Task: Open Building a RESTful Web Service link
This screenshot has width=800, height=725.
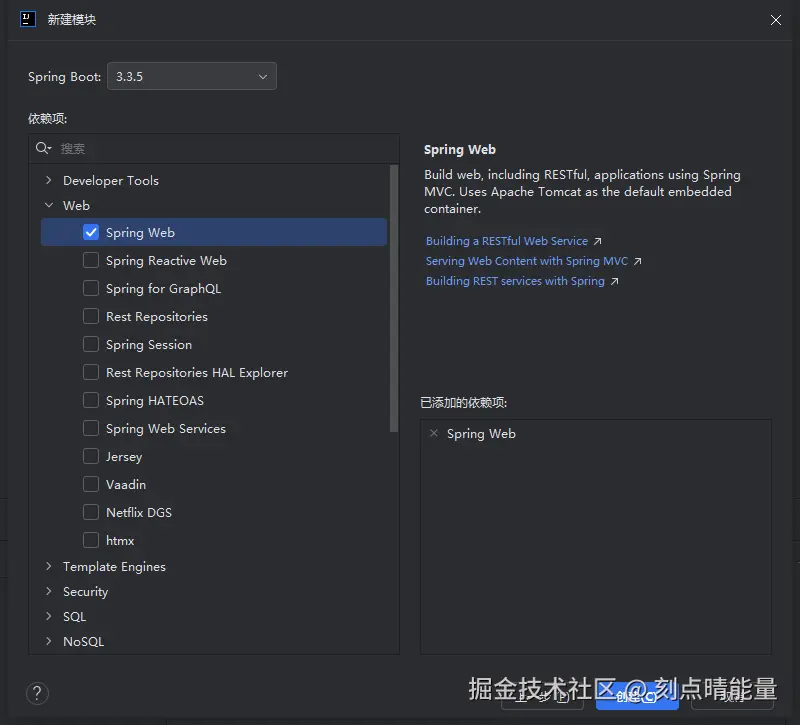Action: tap(513, 241)
